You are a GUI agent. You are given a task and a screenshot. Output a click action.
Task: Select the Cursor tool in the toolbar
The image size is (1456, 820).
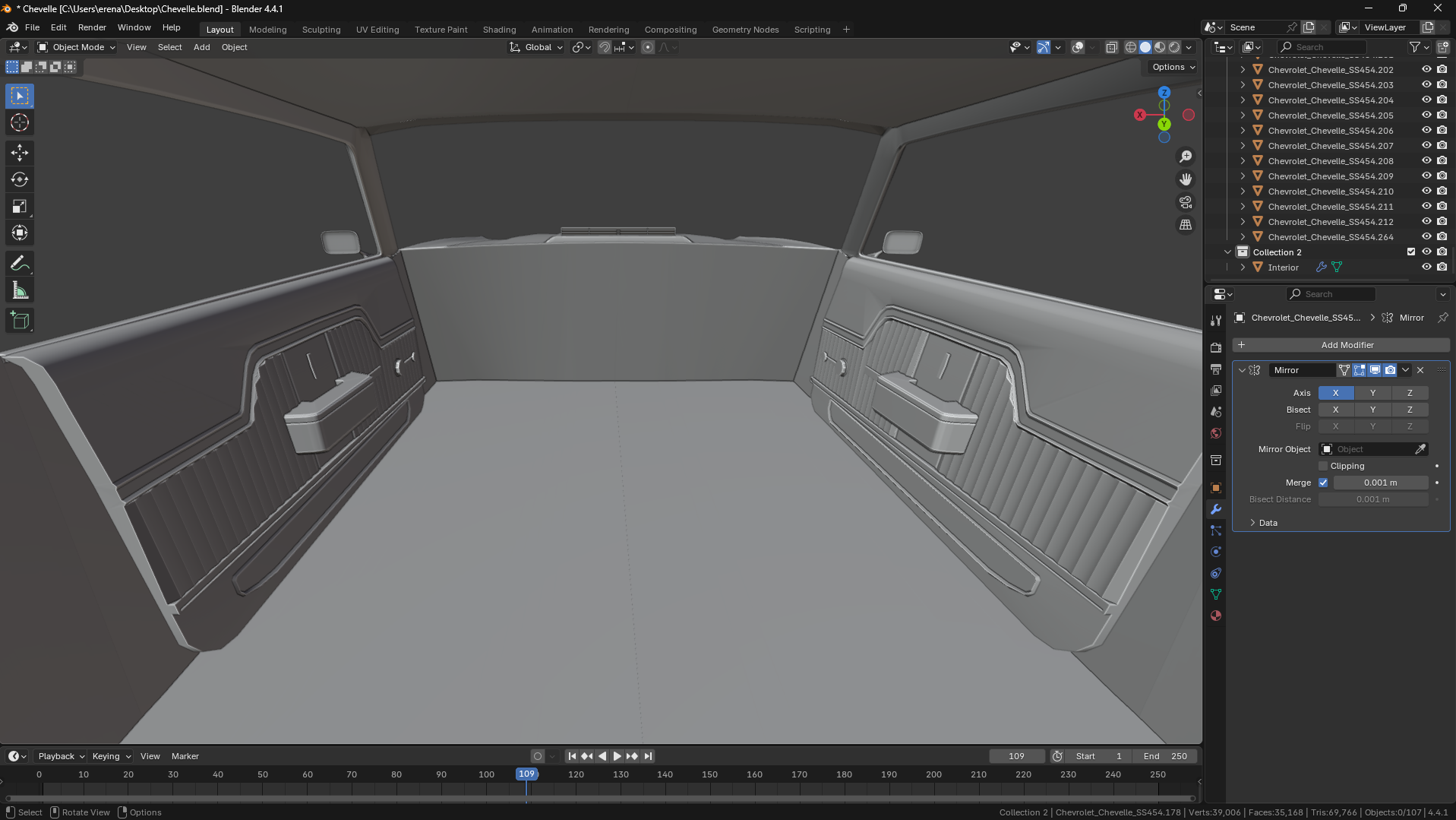point(20,122)
